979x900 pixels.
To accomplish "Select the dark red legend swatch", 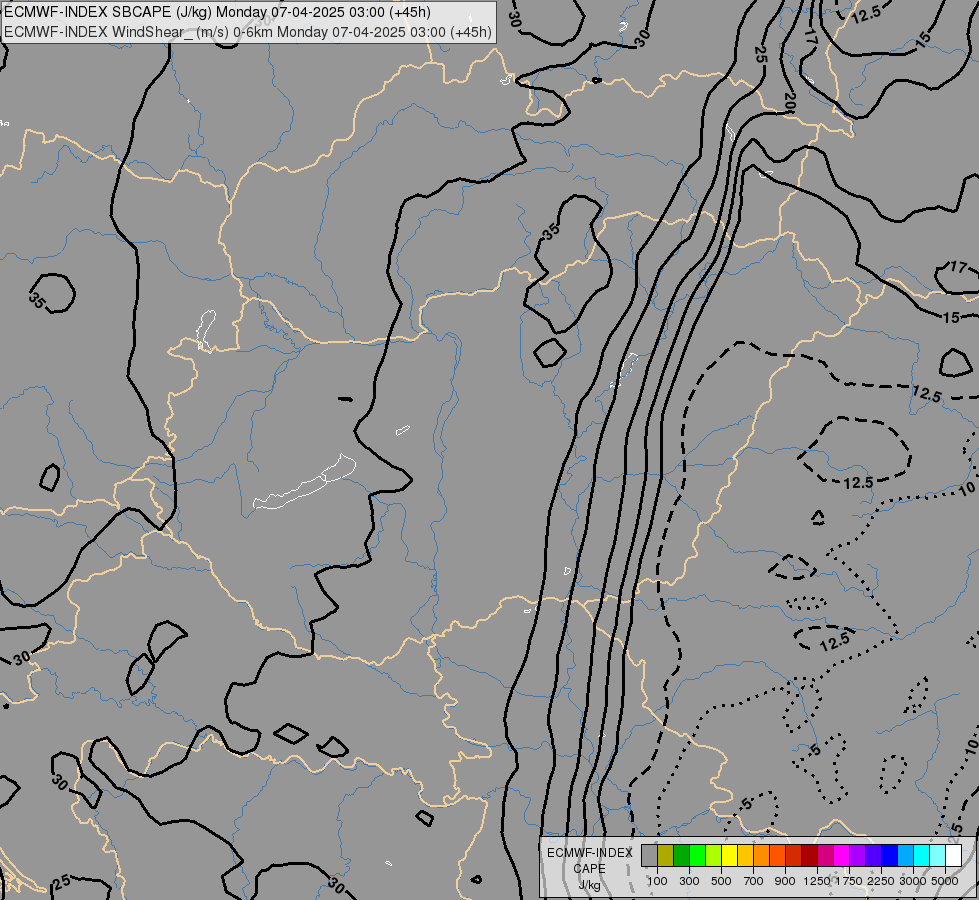I will pyautogui.click(x=810, y=855).
